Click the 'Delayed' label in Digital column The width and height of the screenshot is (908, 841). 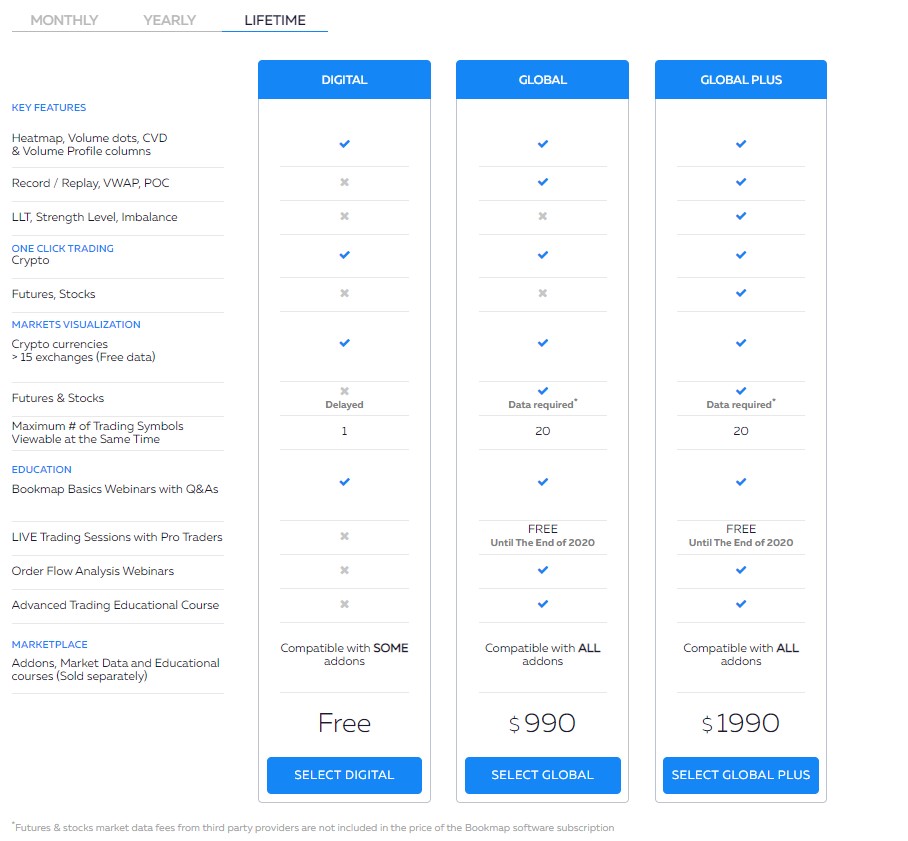coord(345,405)
